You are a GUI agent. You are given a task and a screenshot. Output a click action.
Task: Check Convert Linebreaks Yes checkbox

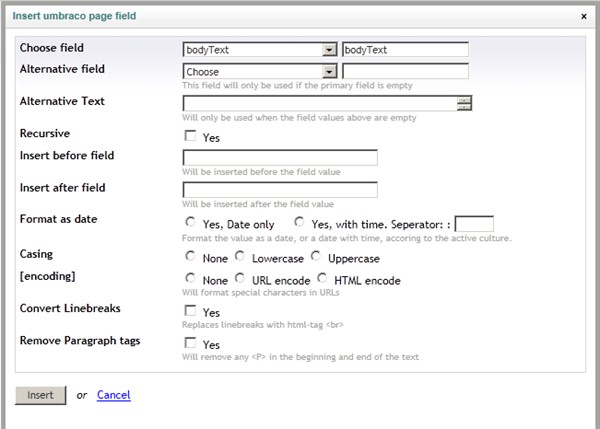(190, 310)
